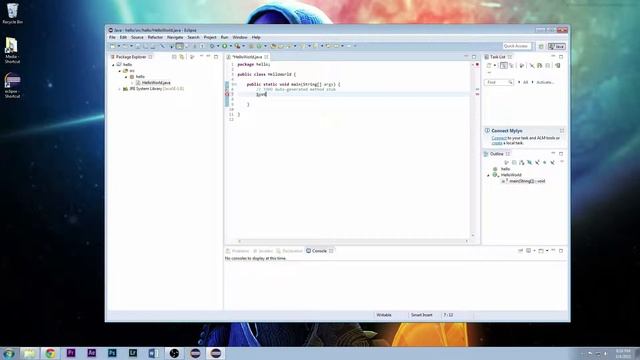Screen dimensions: 640x360
Task: Click the editor horizontal scrollbar
Action: click(x=353, y=241)
